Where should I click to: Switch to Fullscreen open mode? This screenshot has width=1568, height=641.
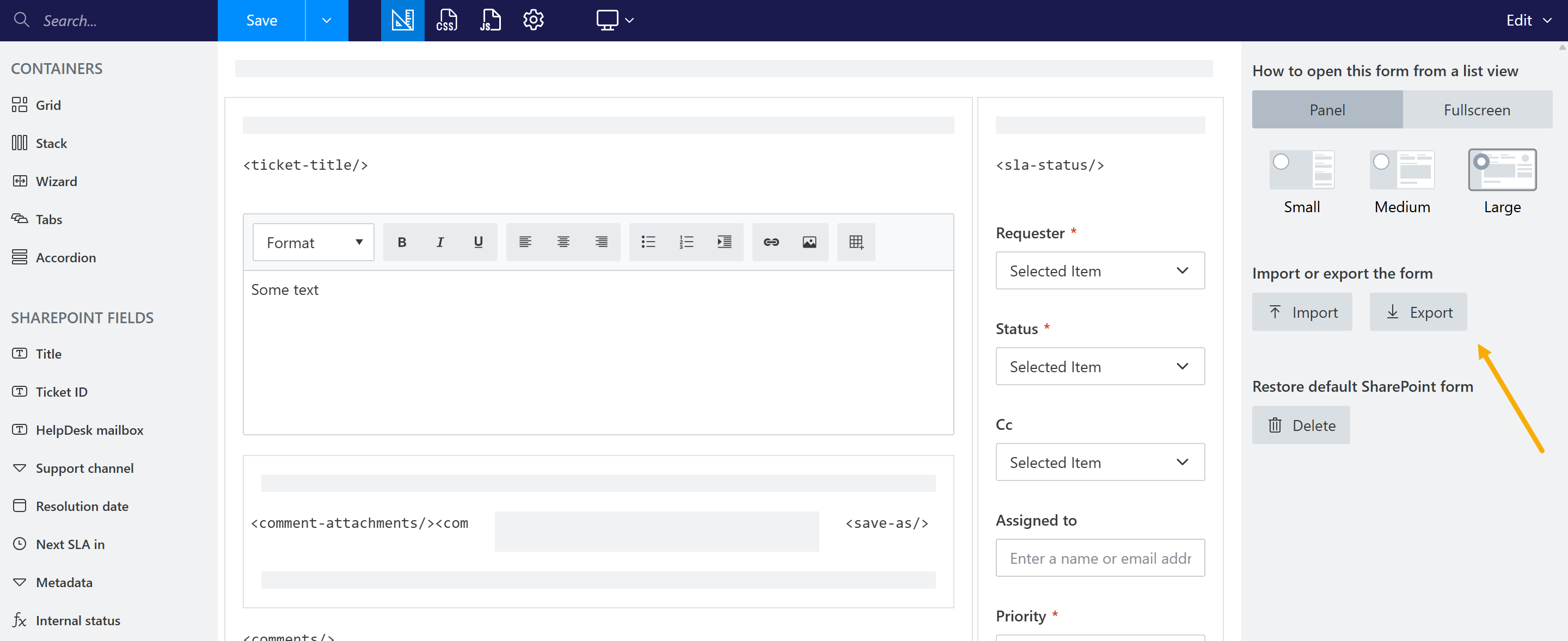1476,110
